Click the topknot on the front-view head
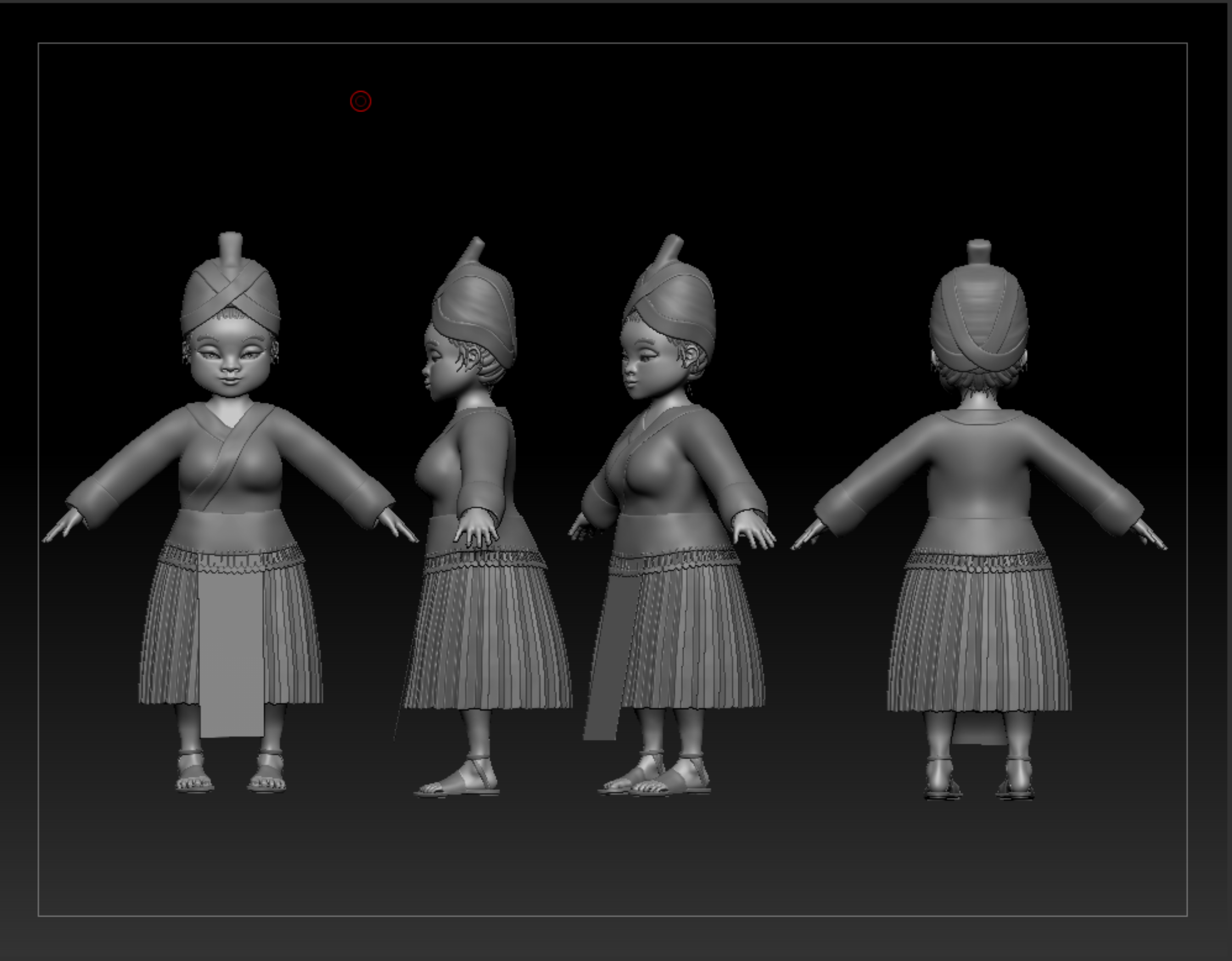This screenshot has width=1232, height=961. coord(230,246)
